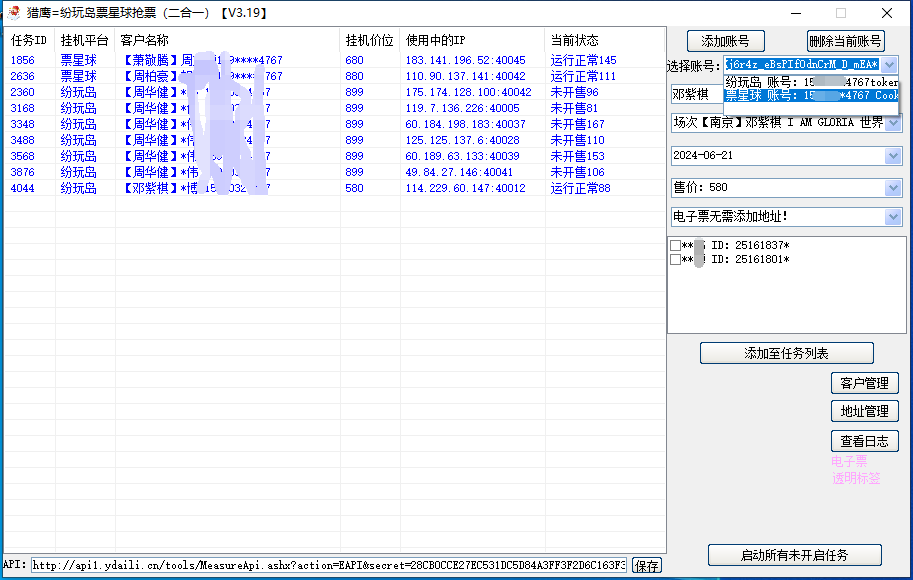Check the ID: 25161801* viewer checkbox

pyautogui.click(x=675, y=259)
